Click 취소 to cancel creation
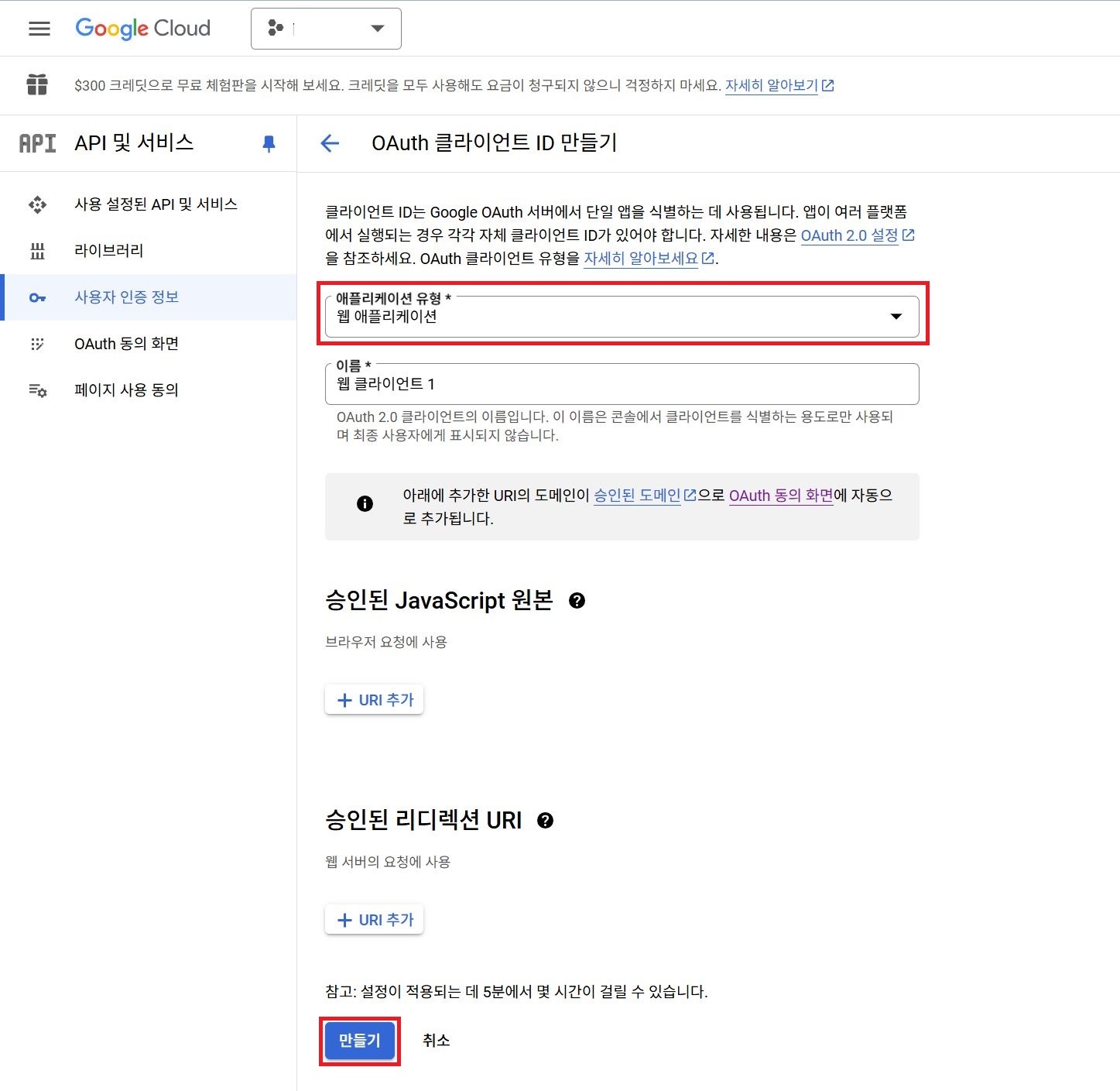Screen dimensions: 1120x1091 (436, 1041)
